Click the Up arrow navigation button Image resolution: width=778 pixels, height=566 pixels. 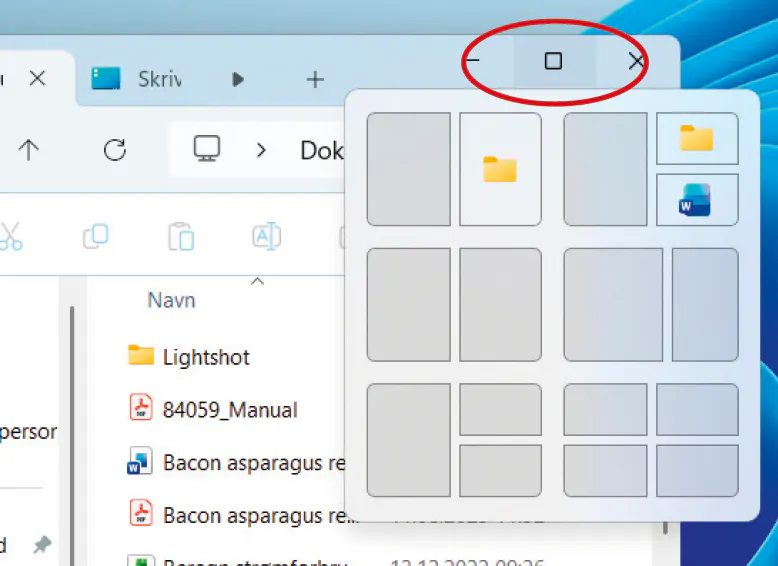coord(28,150)
